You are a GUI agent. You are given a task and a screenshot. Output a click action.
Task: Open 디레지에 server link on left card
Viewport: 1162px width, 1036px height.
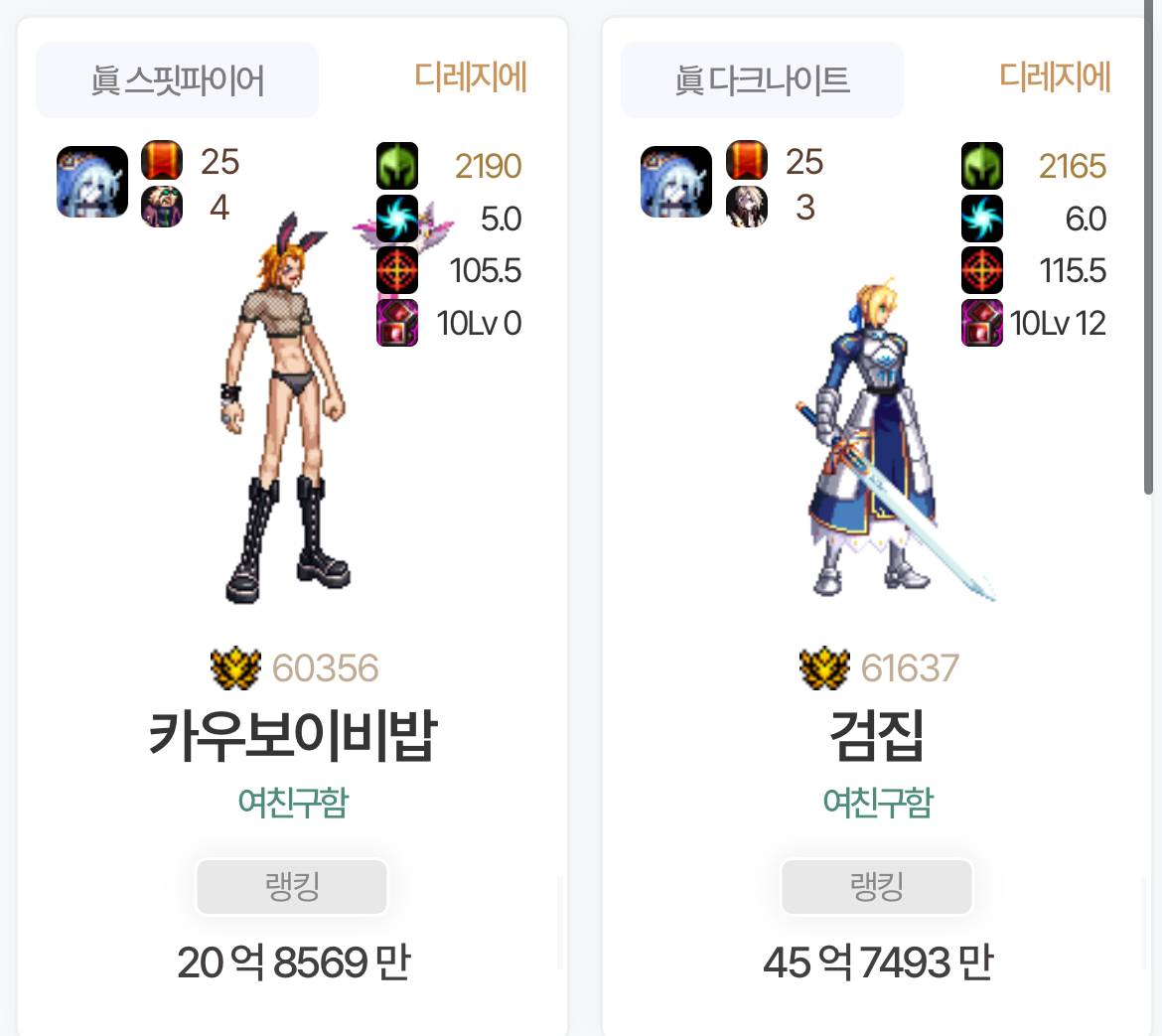pos(470,77)
